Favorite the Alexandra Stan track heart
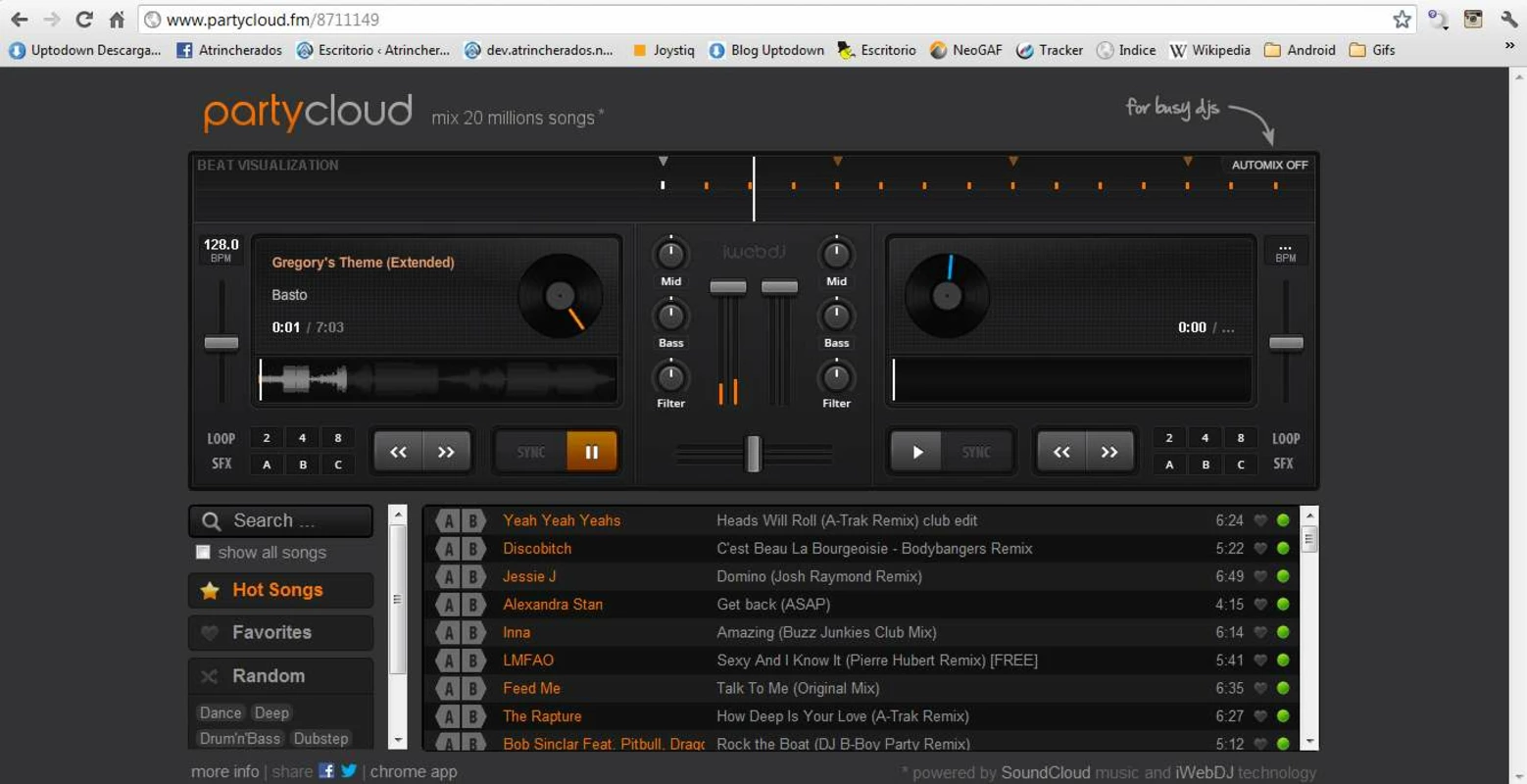1527x784 pixels. coord(1260,605)
